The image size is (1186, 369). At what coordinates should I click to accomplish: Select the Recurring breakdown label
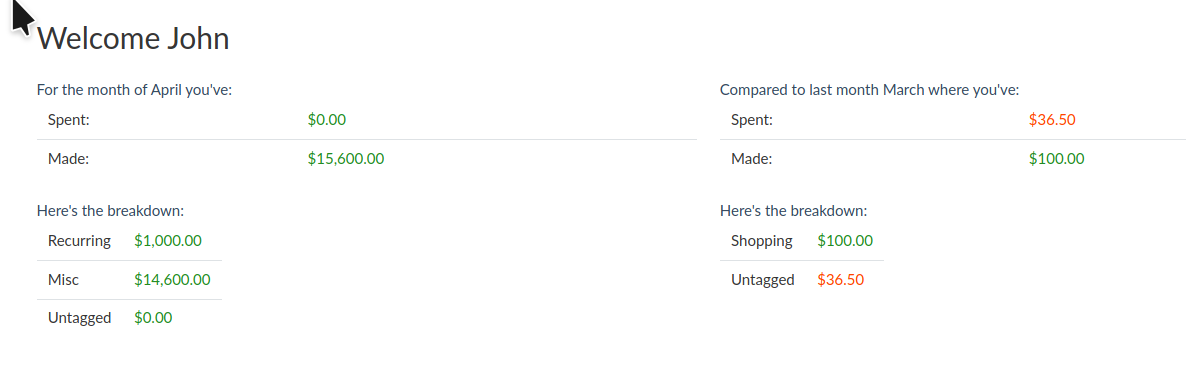79,241
